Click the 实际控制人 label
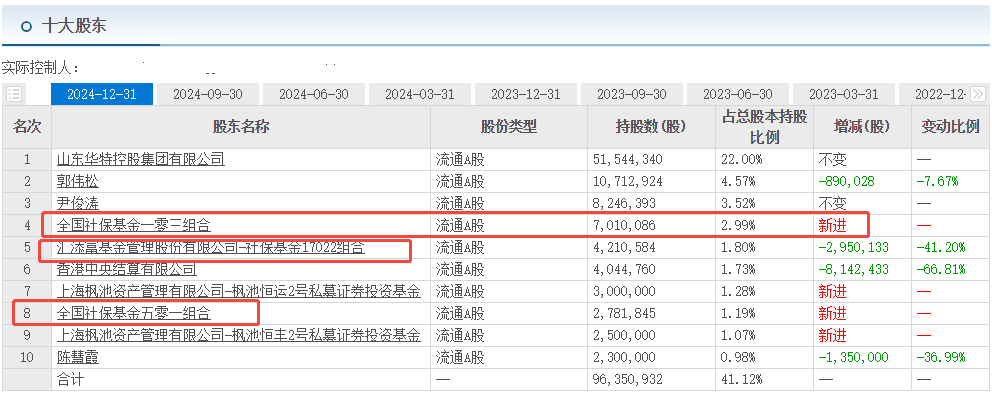 click(x=41, y=68)
